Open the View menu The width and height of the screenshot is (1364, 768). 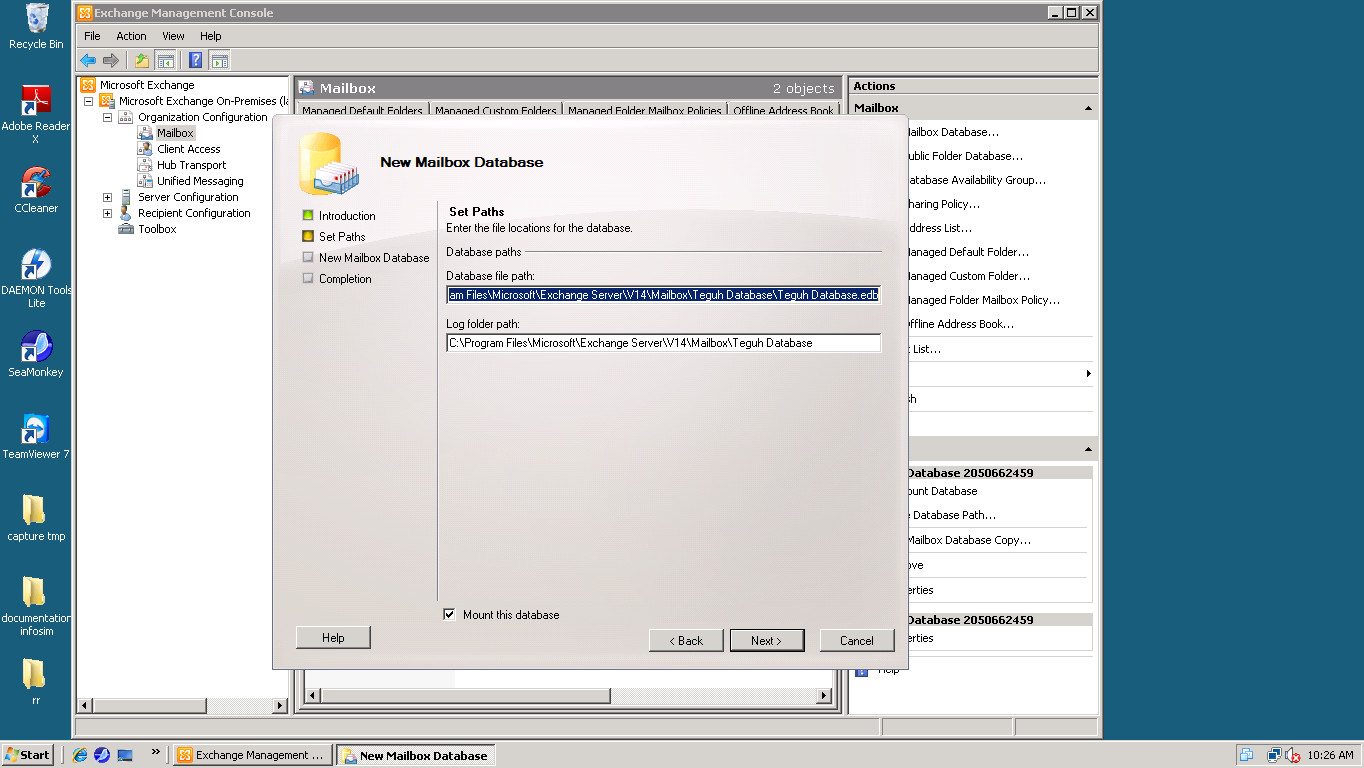point(173,36)
